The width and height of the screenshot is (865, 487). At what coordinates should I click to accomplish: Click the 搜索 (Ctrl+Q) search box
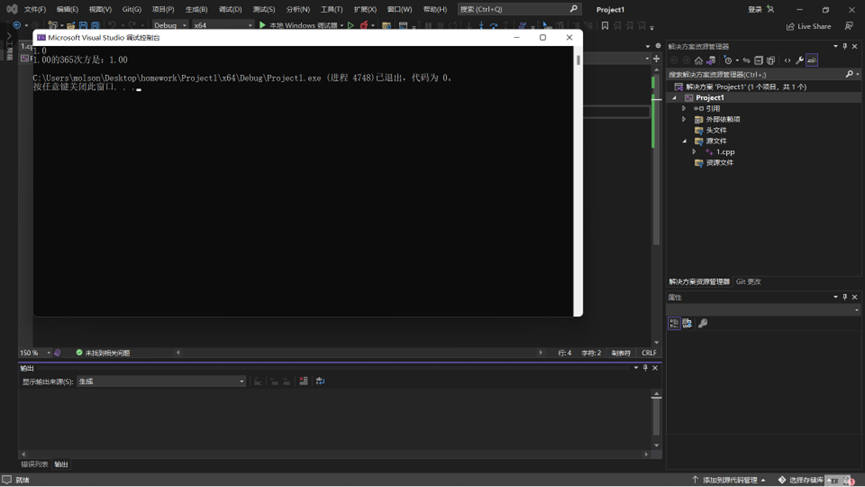click(x=519, y=9)
